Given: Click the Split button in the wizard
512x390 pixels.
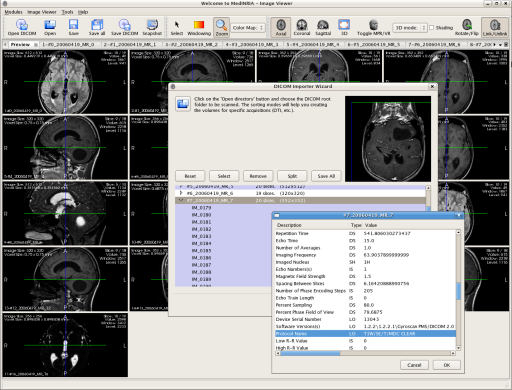Looking at the screenshot, I should 292,176.
